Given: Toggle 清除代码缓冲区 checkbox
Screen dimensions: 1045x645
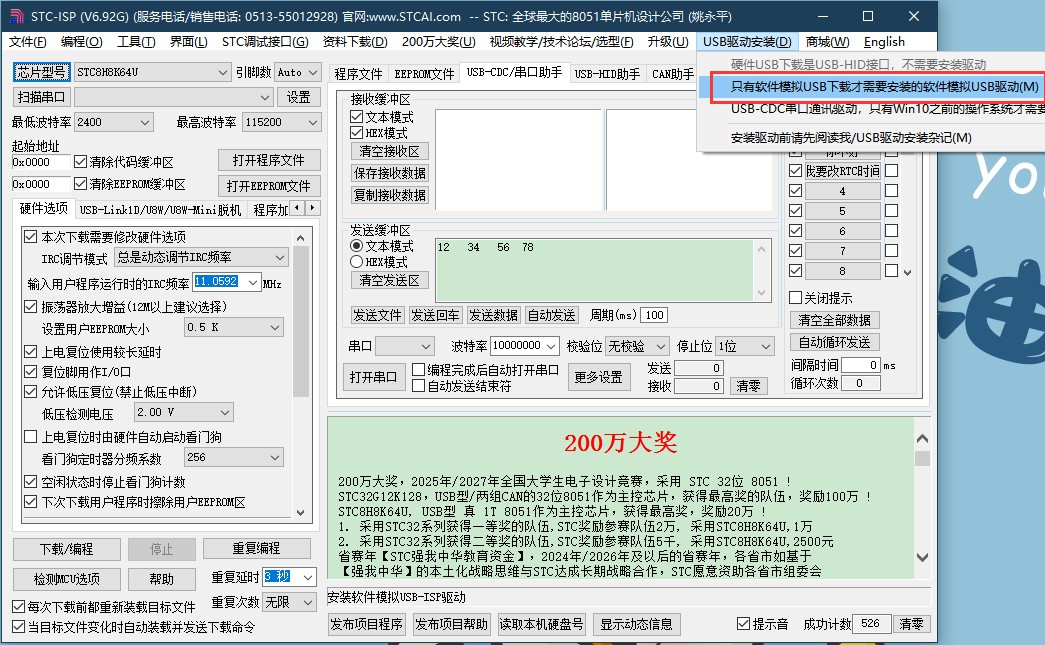Looking at the screenshot, I should tap(81, 161).
